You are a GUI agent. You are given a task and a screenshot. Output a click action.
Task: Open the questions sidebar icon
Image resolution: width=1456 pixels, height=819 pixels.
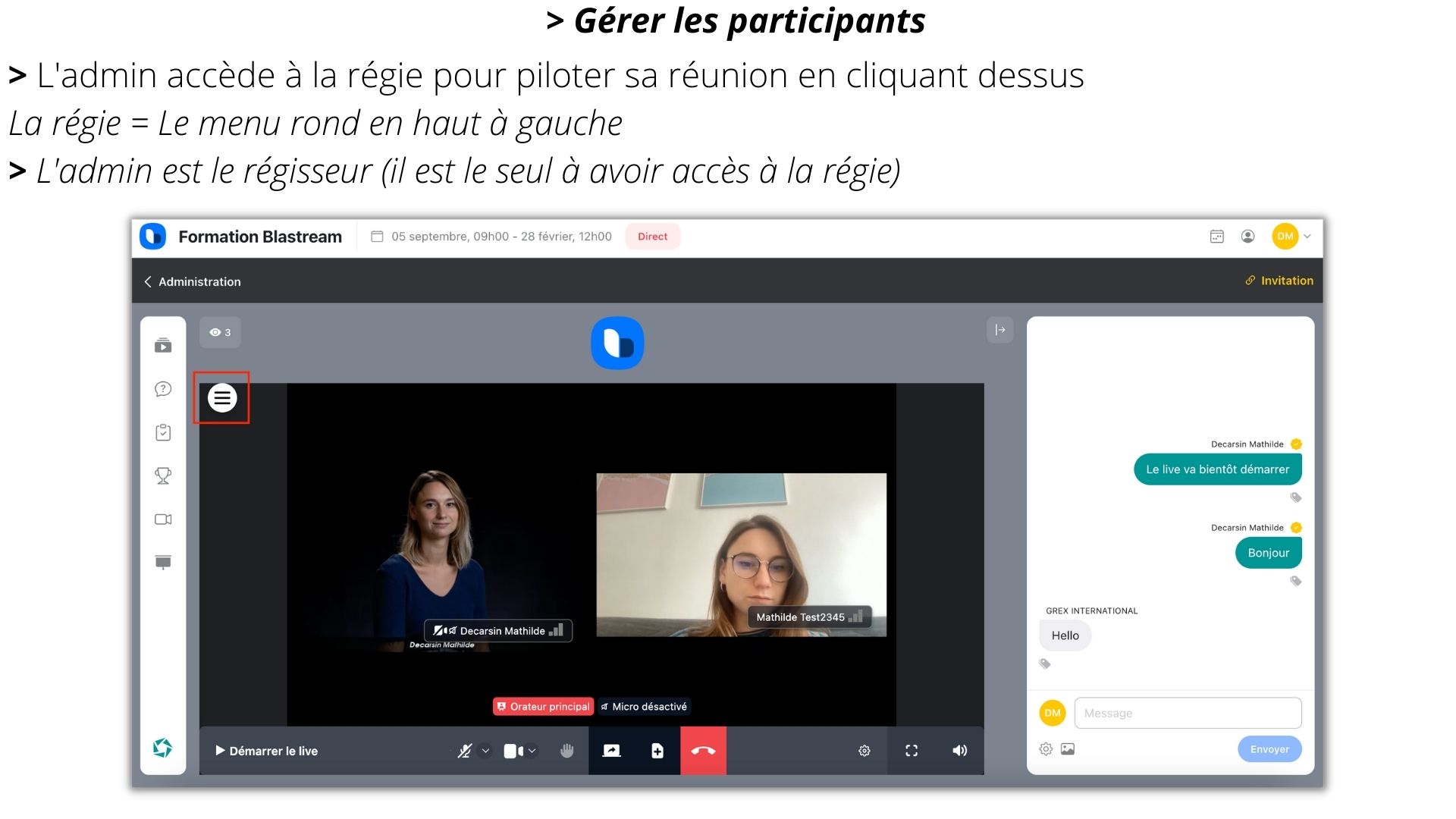tap(163, 389)
